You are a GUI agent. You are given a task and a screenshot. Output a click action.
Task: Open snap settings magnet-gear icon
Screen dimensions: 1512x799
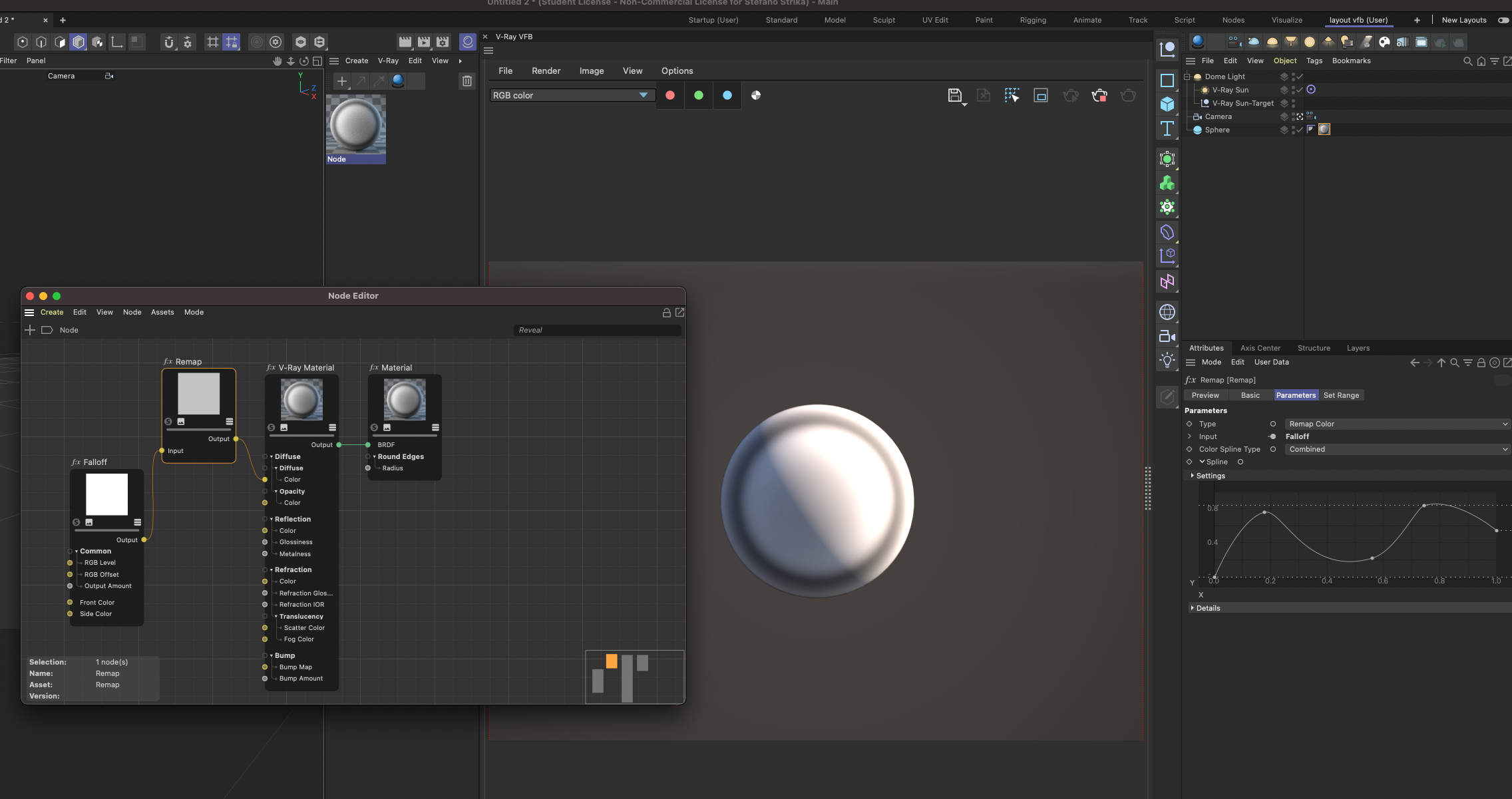pyautogui.click(x=188, y=42)
